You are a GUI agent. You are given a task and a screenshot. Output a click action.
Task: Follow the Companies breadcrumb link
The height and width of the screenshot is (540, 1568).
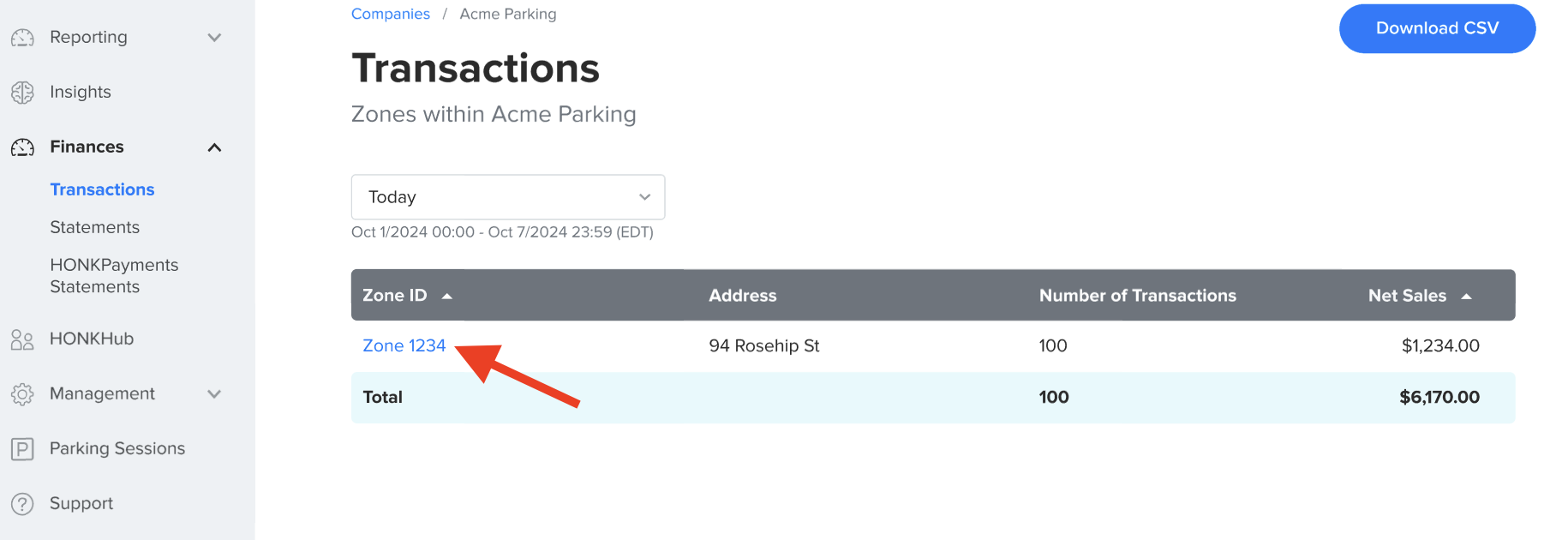point(391,14)
